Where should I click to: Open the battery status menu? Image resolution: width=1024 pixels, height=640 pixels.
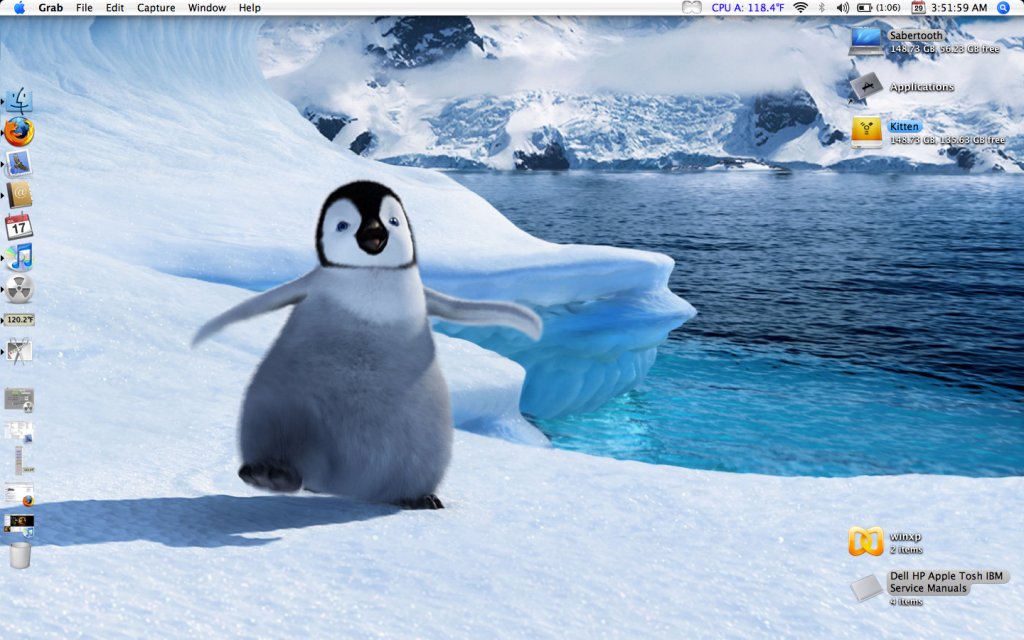878,8
